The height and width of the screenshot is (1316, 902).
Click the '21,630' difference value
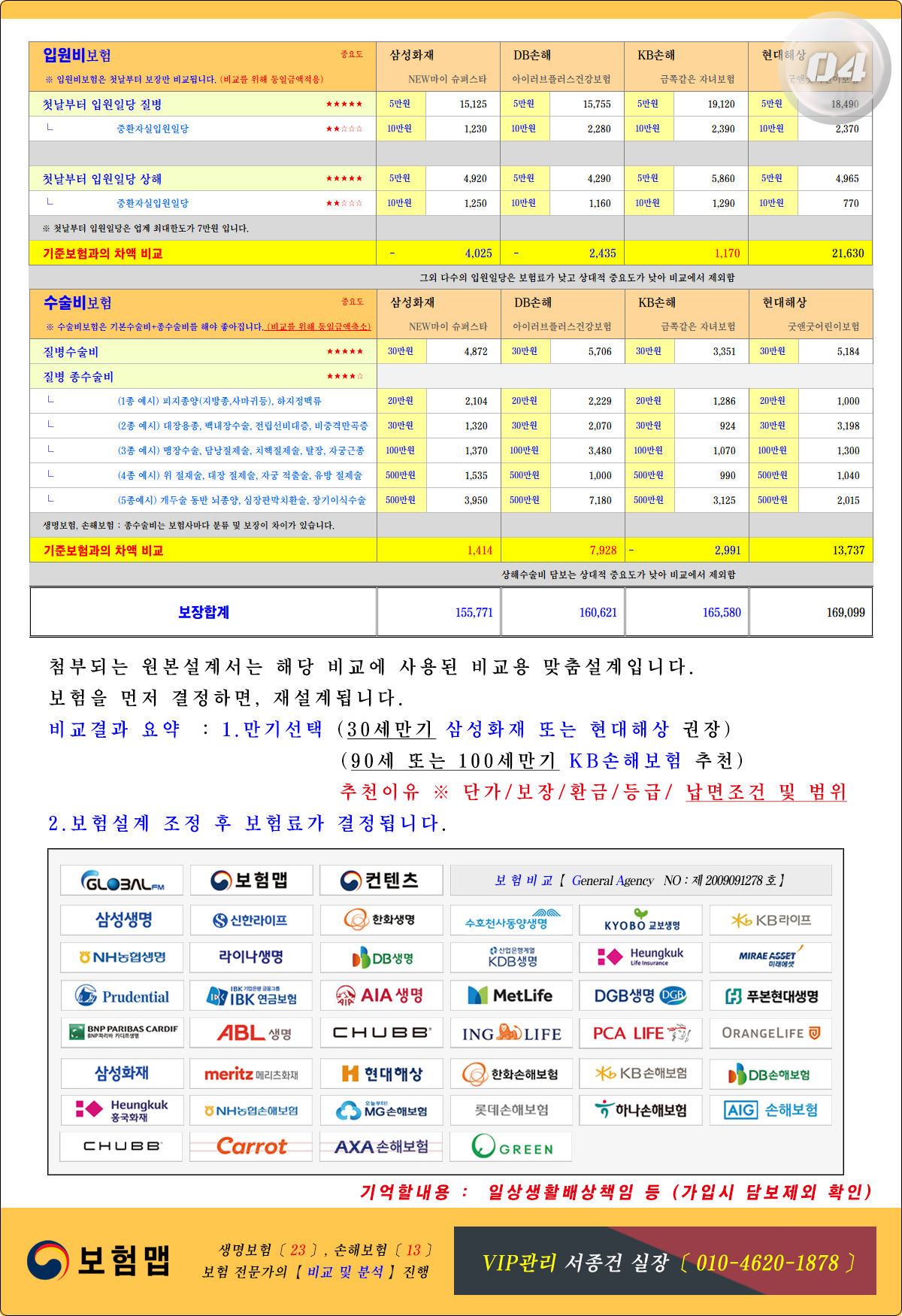848,253
